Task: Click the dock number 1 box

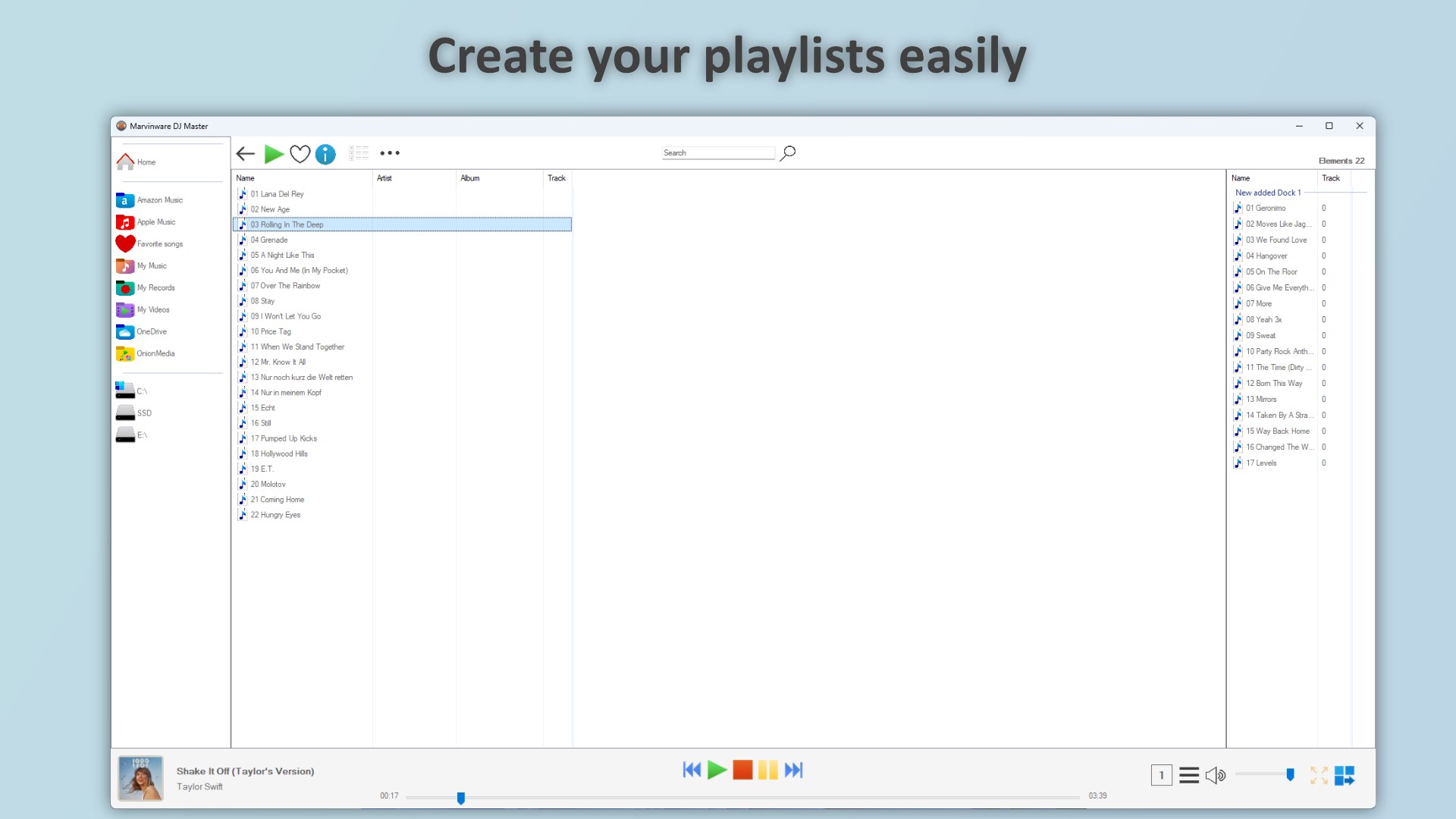Action: tap(1161, 775)
